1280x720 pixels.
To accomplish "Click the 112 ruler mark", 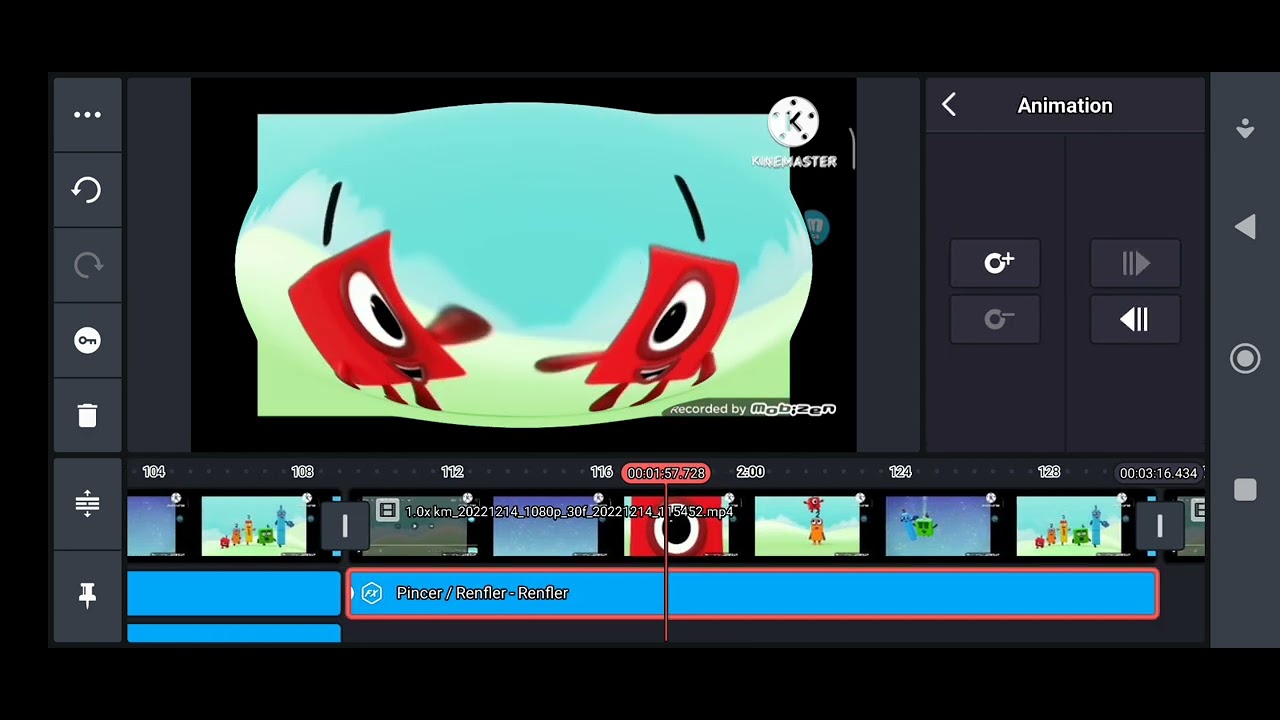I will tap(452, 472).
